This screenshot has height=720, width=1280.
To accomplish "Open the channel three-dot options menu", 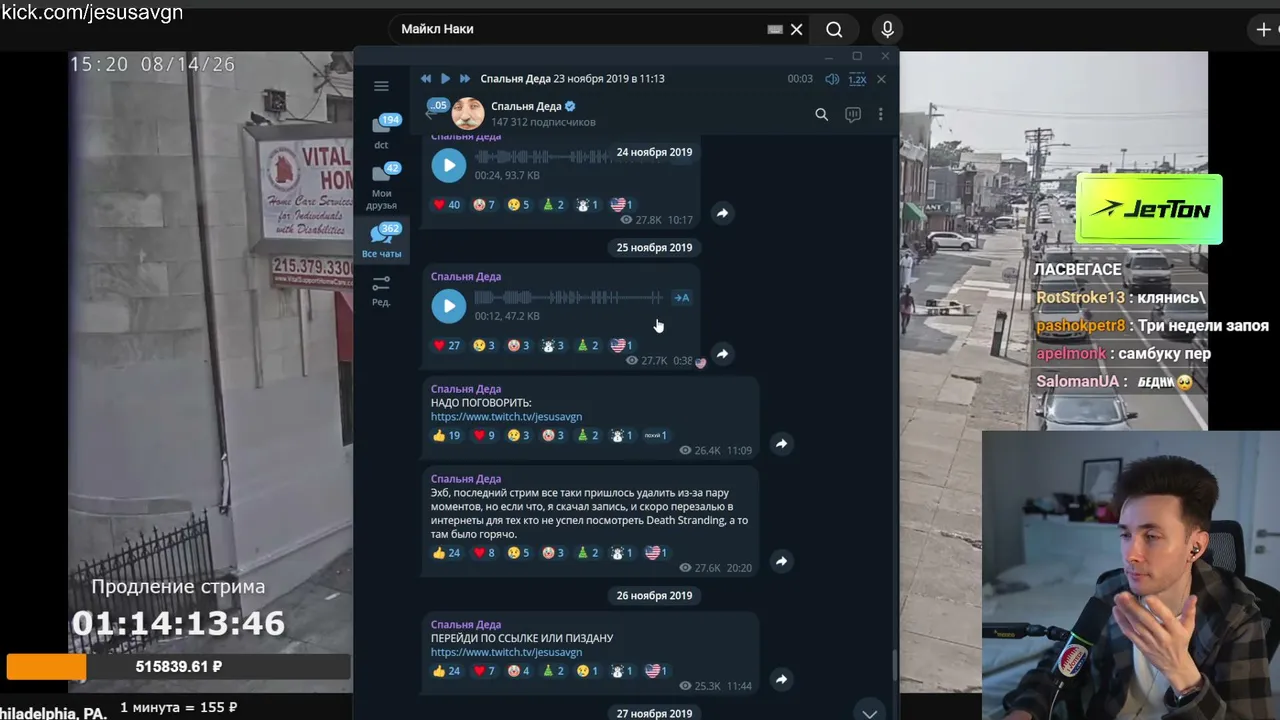I will pyautogui.click(x=880, y=115).
